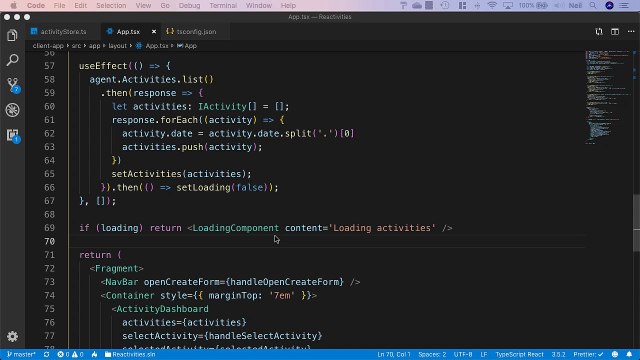Click the Ln 70, Col 1 indicator
Viewport: 640px width, 360px height.
coord(394,354)
